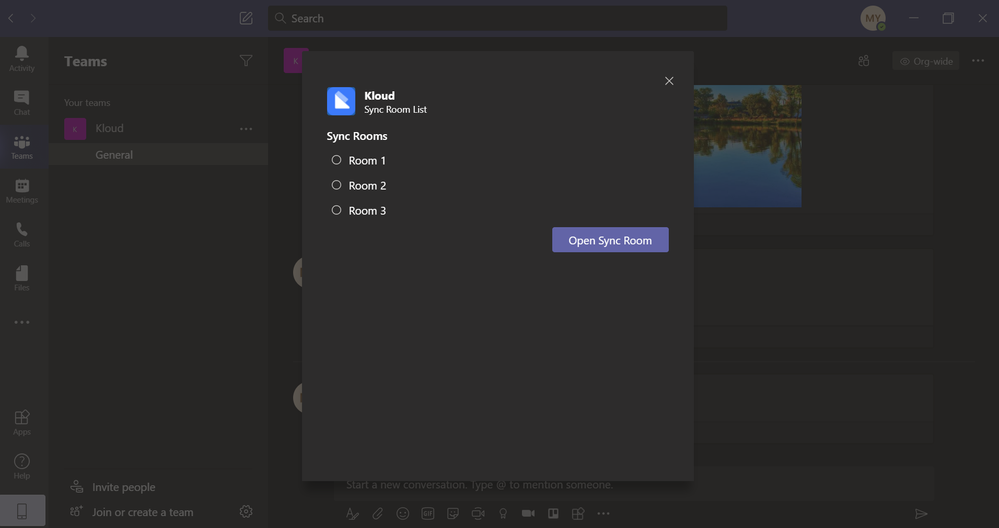Close the Kloud Sync Room List dialog
This screenshot has height=528, width=999.
(669, 81)
